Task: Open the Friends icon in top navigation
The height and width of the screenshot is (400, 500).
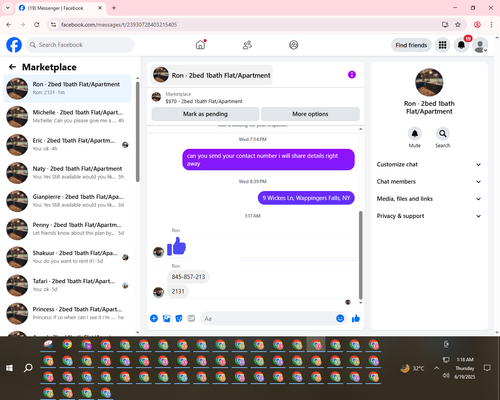Action: pos(247,45)
